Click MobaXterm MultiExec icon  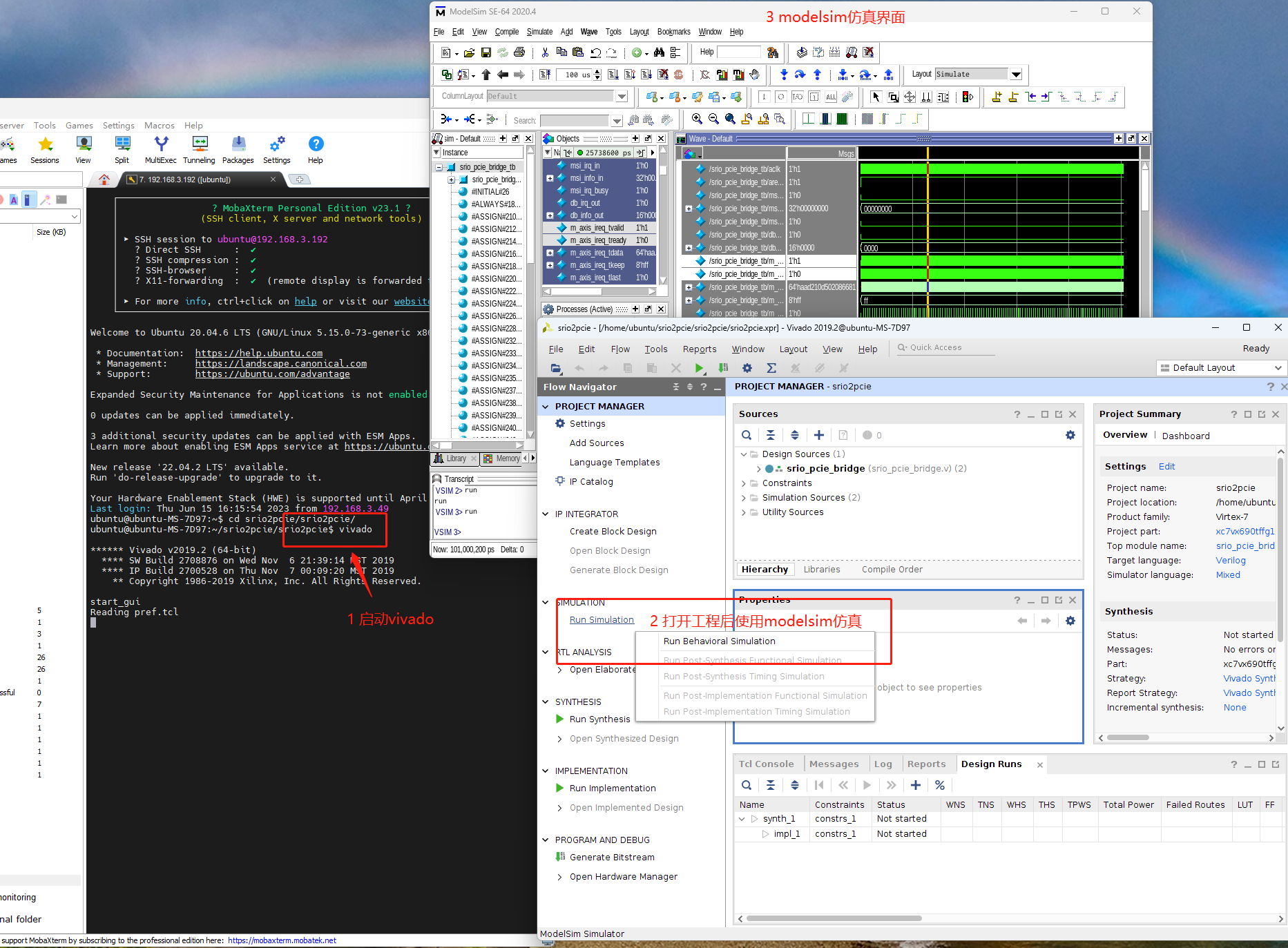[x=161, y=144]
